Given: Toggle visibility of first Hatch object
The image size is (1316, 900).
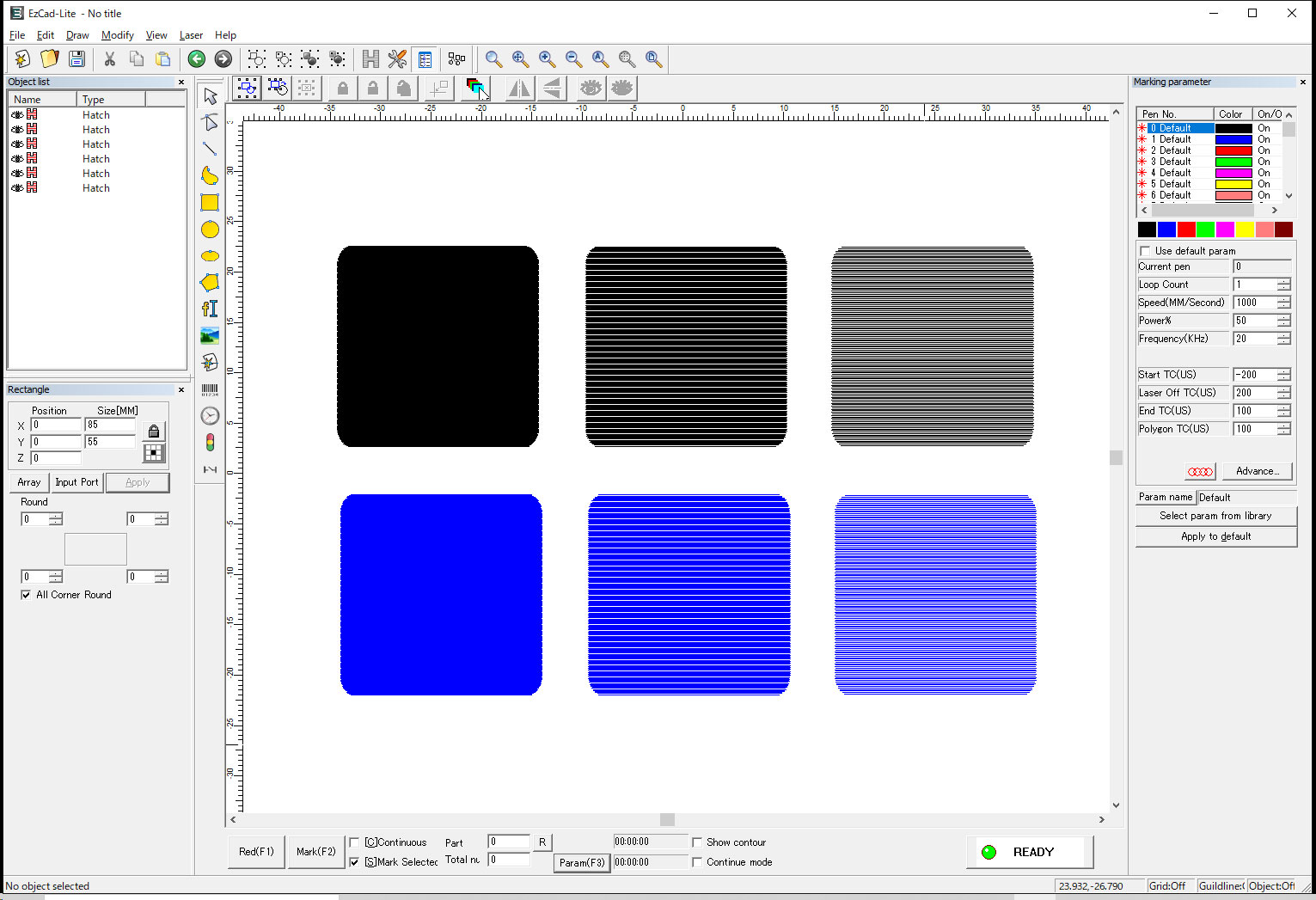Looking at the screenshot, I should click(x=17, y=115).
